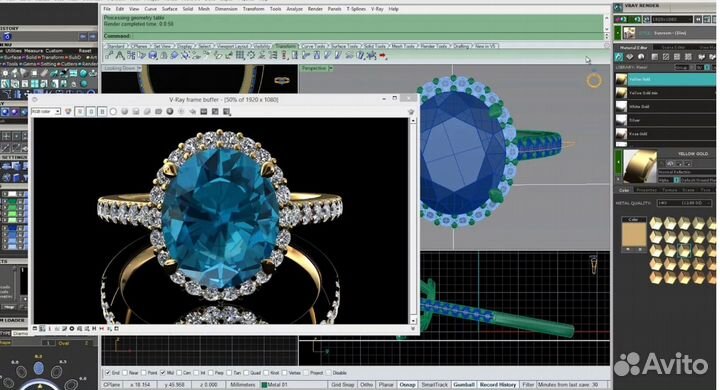Open the Scene Editor tab
720x390 pixels.
coord(673,47)
